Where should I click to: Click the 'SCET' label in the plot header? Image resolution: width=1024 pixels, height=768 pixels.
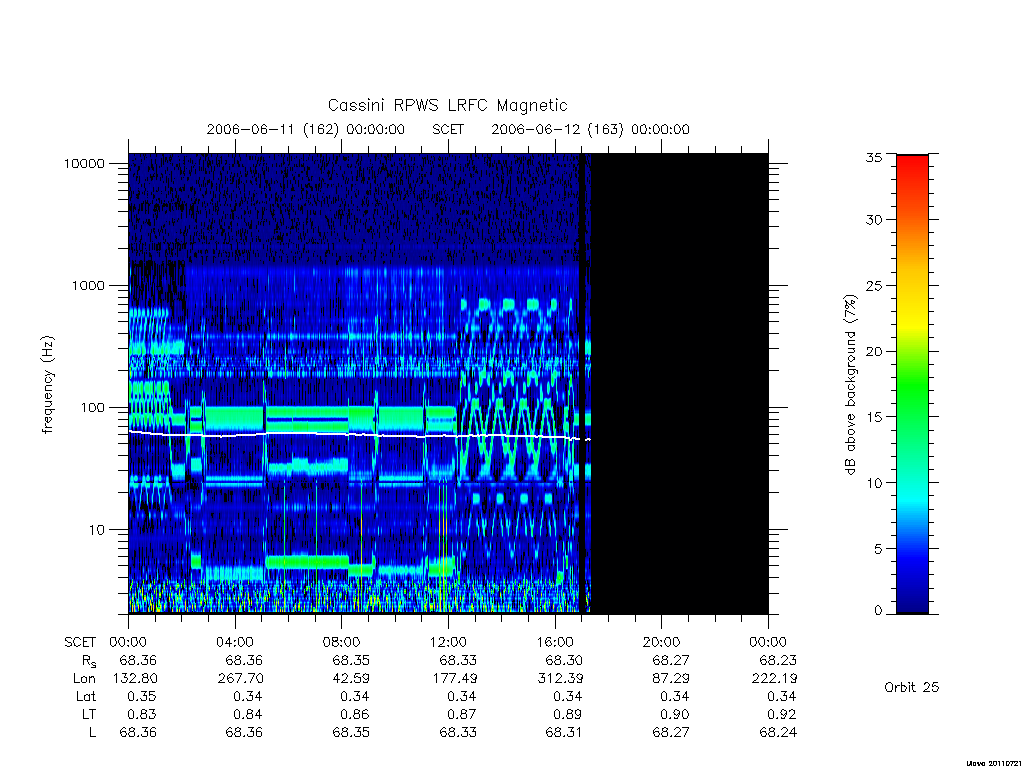point(448,129)
